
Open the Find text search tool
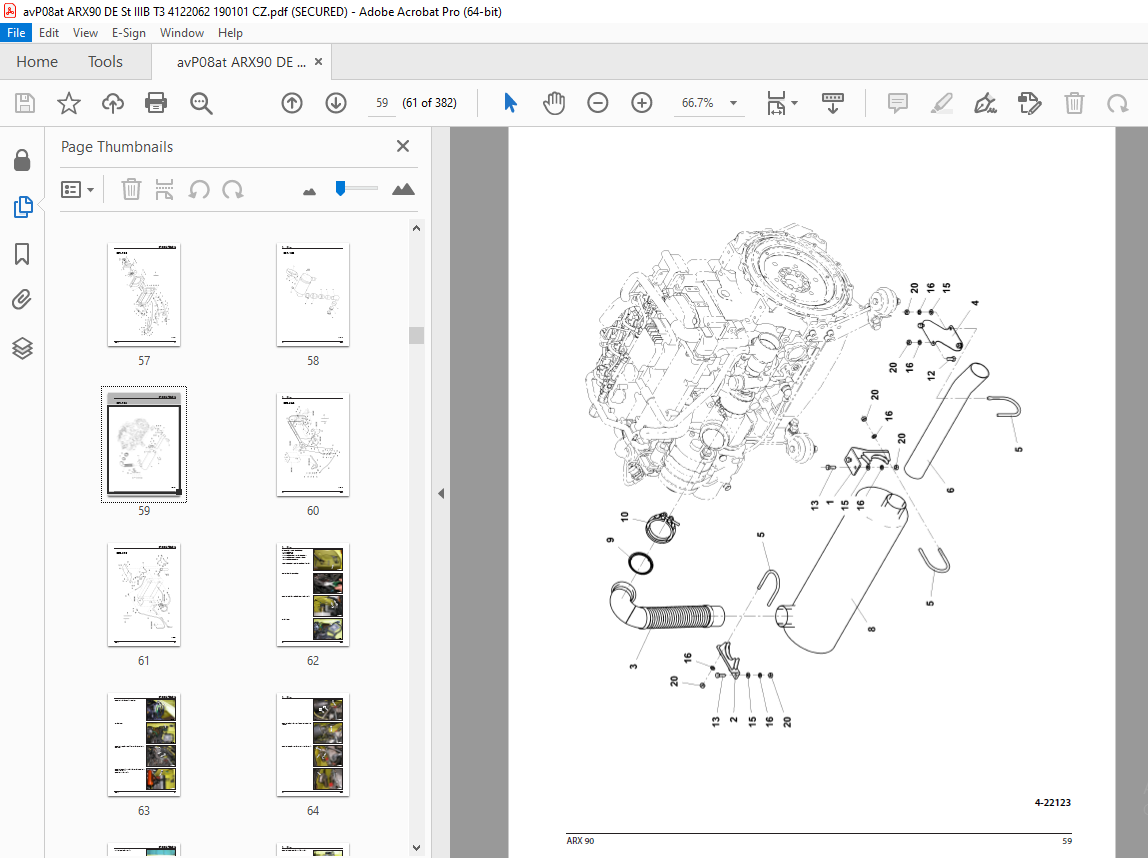tap(201, 103)
